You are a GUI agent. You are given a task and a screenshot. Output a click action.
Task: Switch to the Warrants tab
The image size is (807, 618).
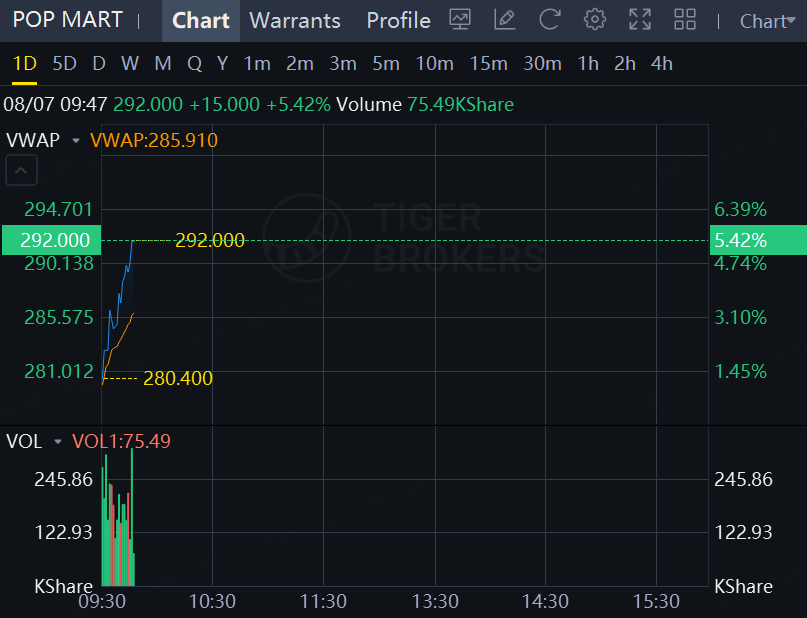[x=295, y=21]
